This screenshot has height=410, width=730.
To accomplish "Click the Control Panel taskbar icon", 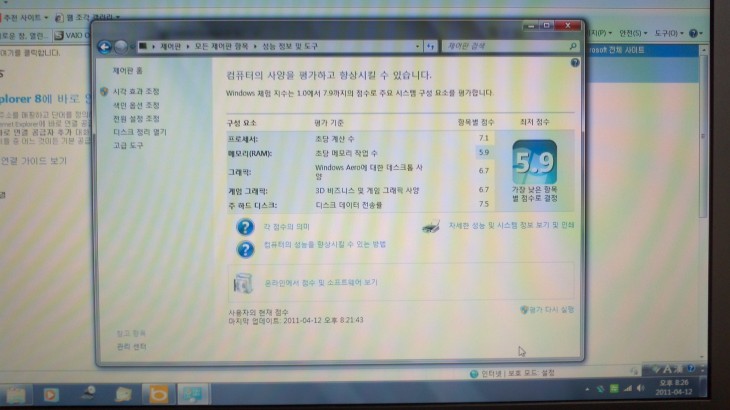I will click(x=193, y=395).
